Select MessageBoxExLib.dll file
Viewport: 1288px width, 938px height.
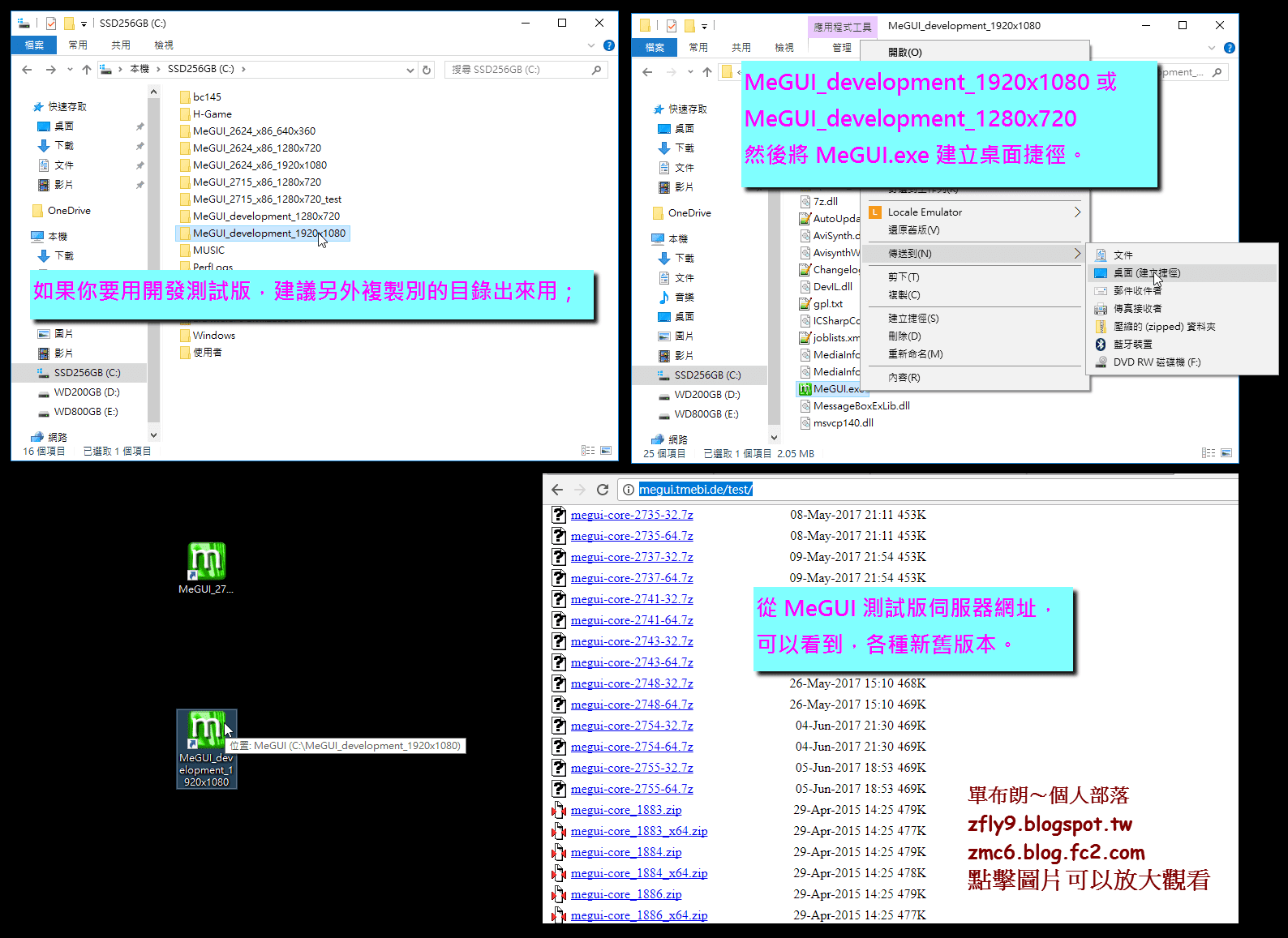point(861,406)
